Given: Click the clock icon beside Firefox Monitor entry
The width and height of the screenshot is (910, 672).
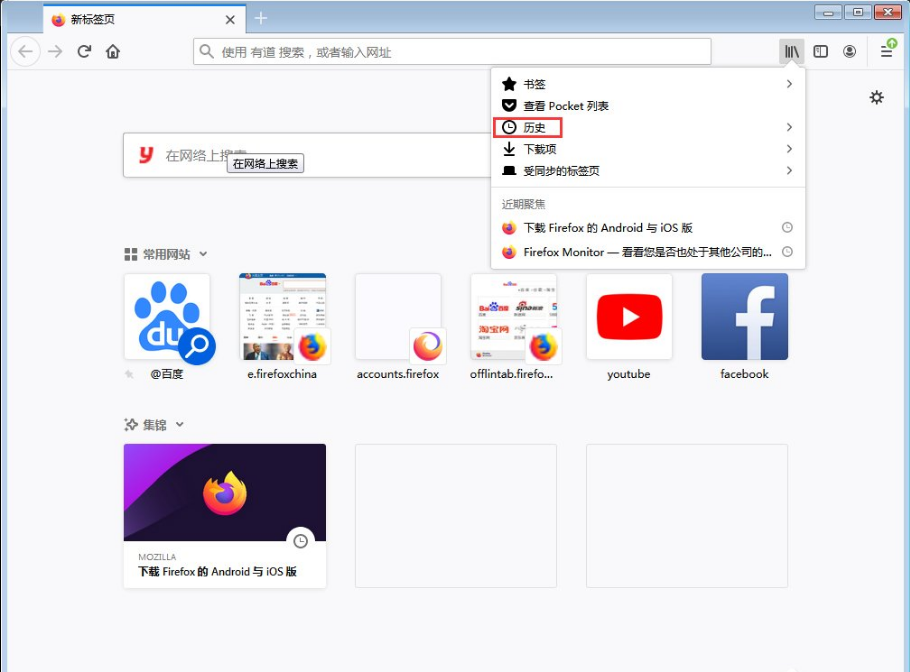Looking at the screenshot, I should (789, 251).
